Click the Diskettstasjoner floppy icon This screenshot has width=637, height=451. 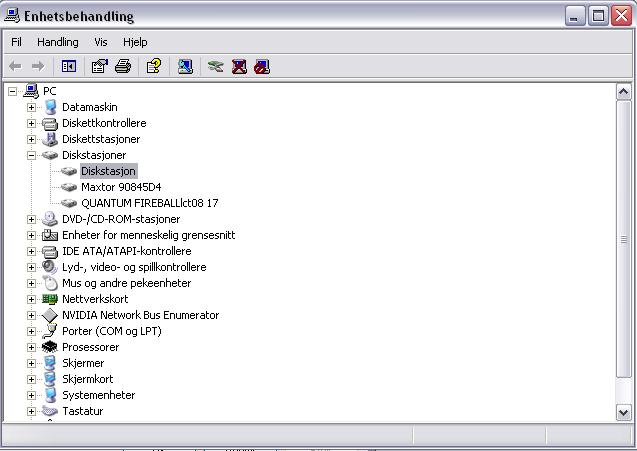[x=50, y=139]
